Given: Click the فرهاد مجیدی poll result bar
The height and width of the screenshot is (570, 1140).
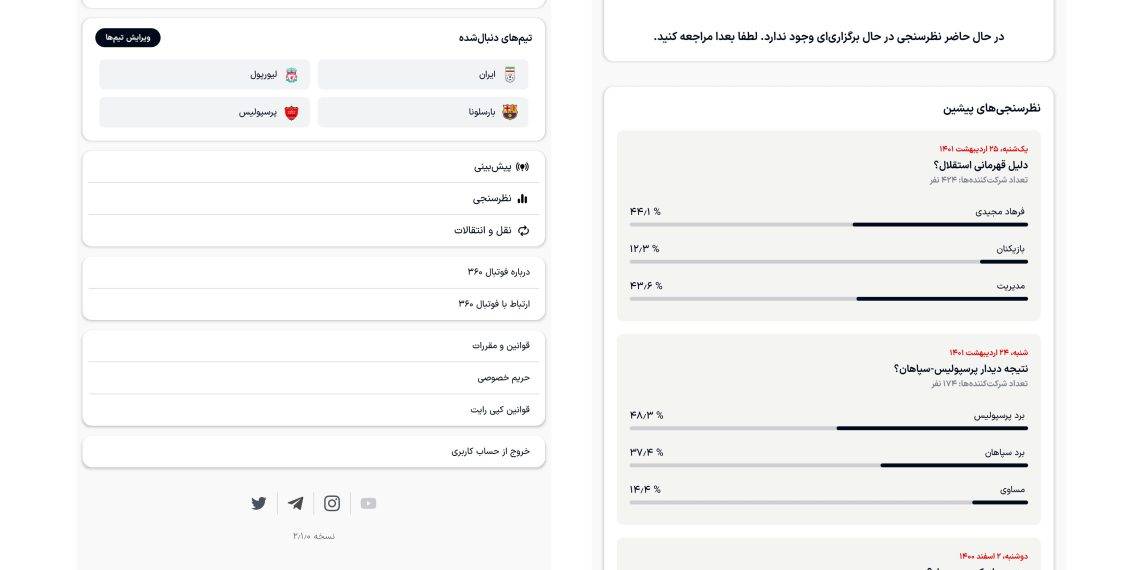Looking at the screenshot, I should [828, 224].
